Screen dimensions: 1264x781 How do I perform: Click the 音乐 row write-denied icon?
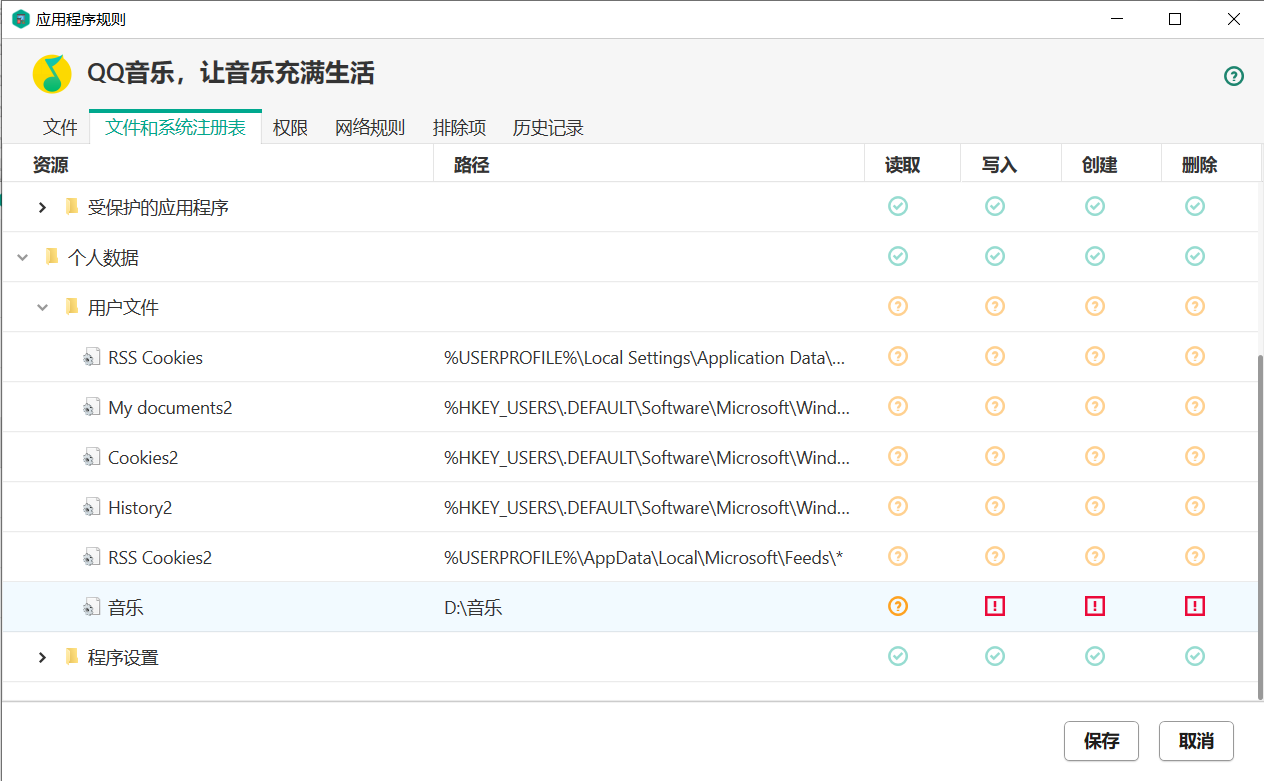[995, 606]
